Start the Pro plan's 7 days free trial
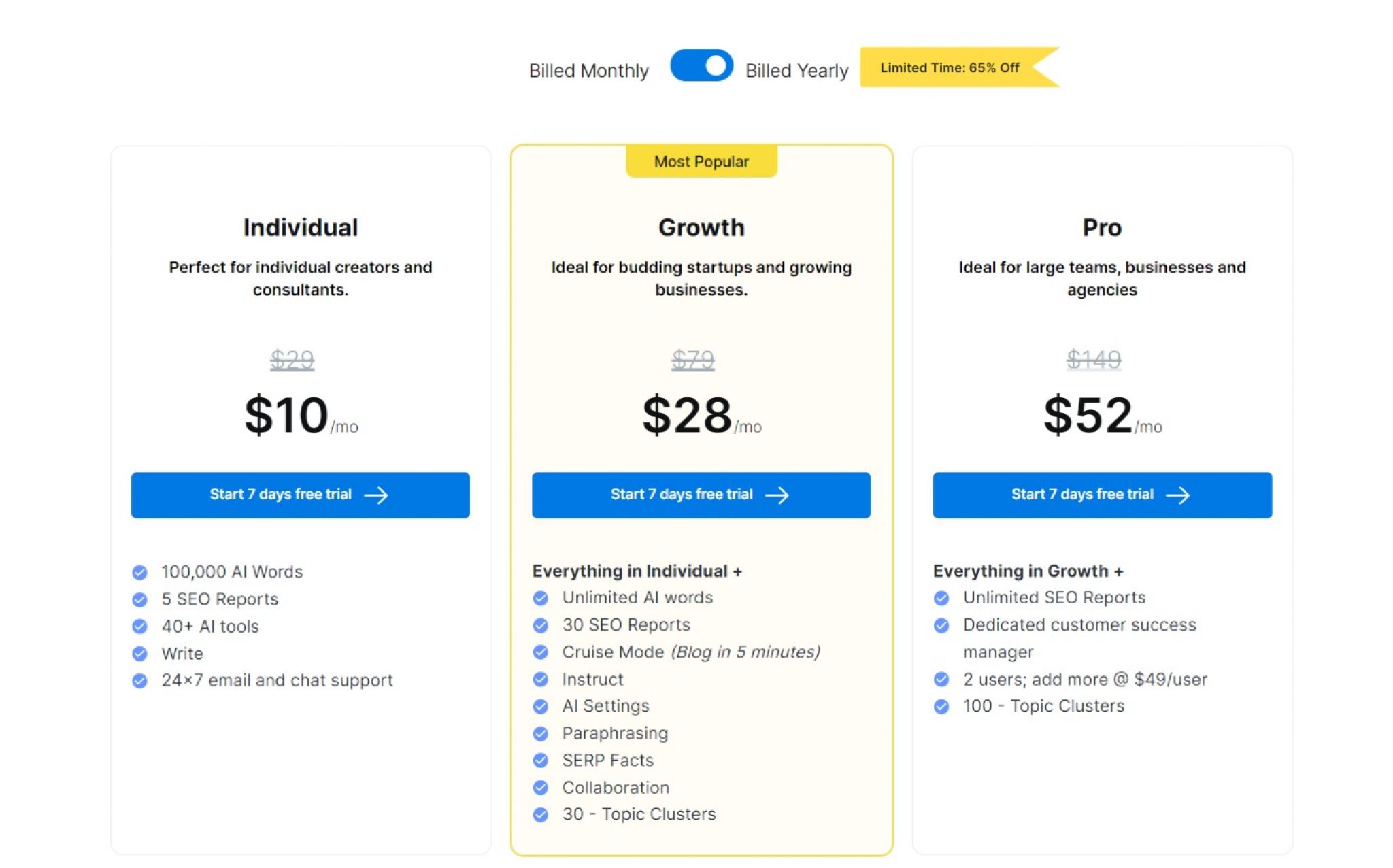This screenshot has width=1393, height=868. click(1102, 495)
